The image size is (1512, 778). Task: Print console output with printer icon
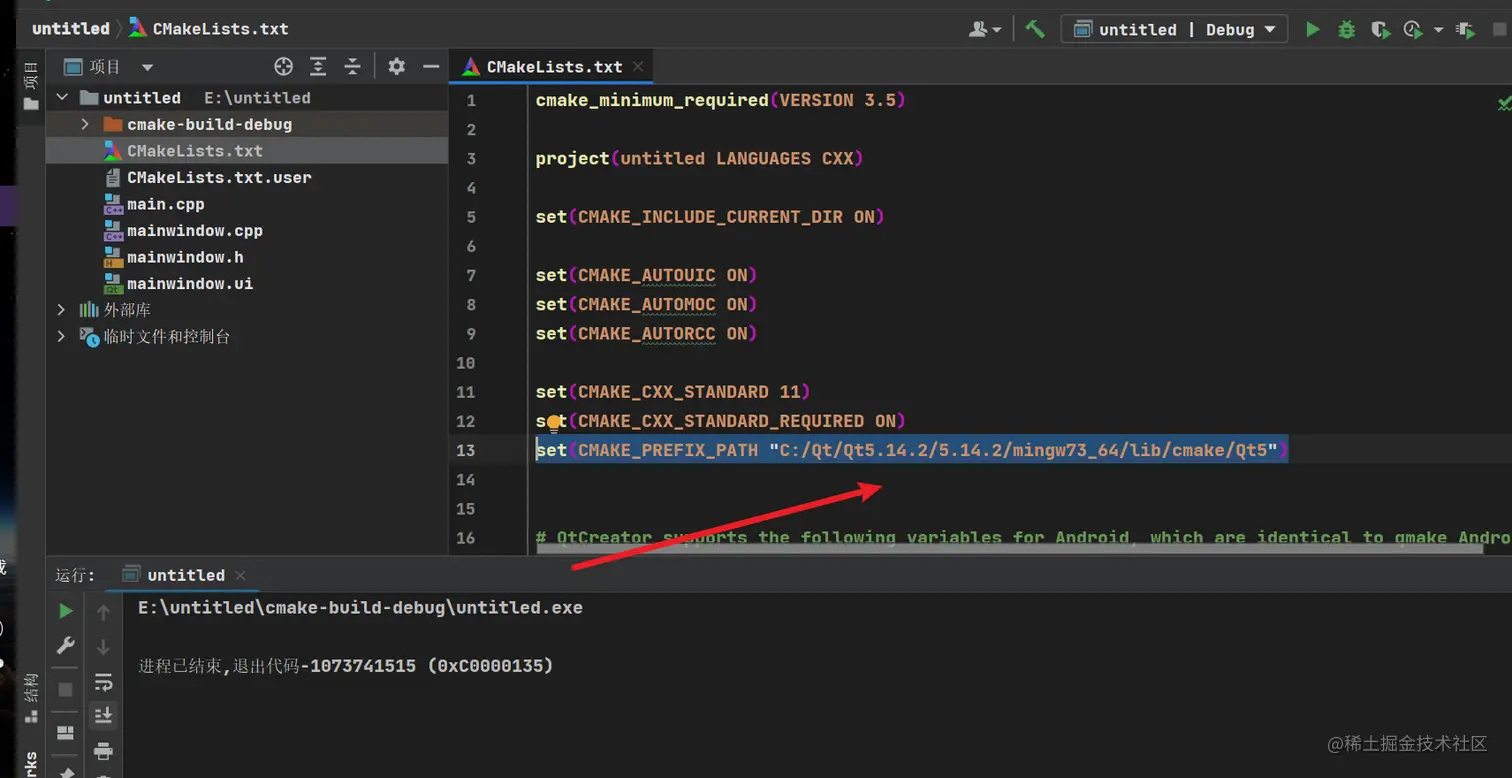[x=103, y=751]
